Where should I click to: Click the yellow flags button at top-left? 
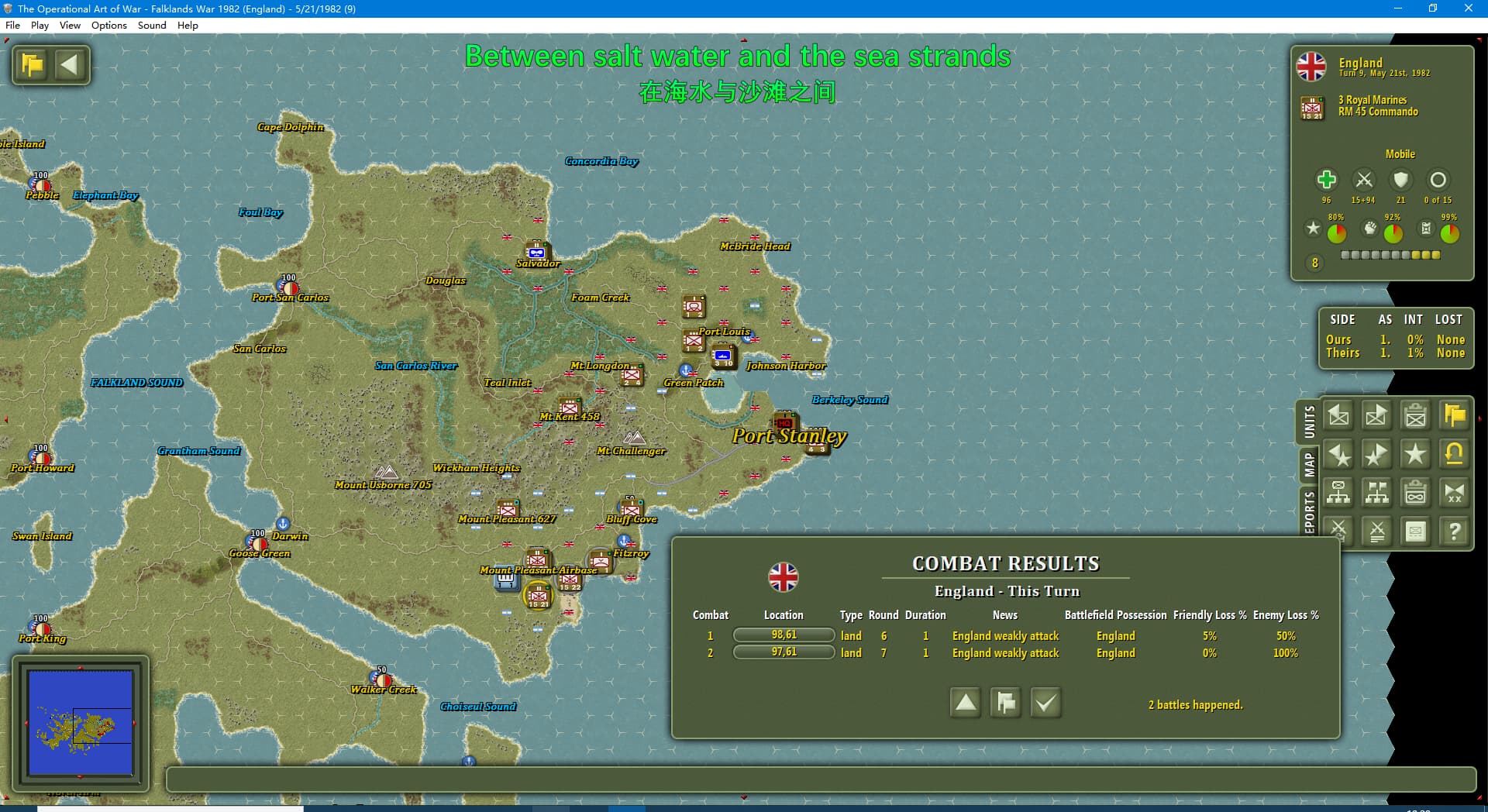click(33, 64)
